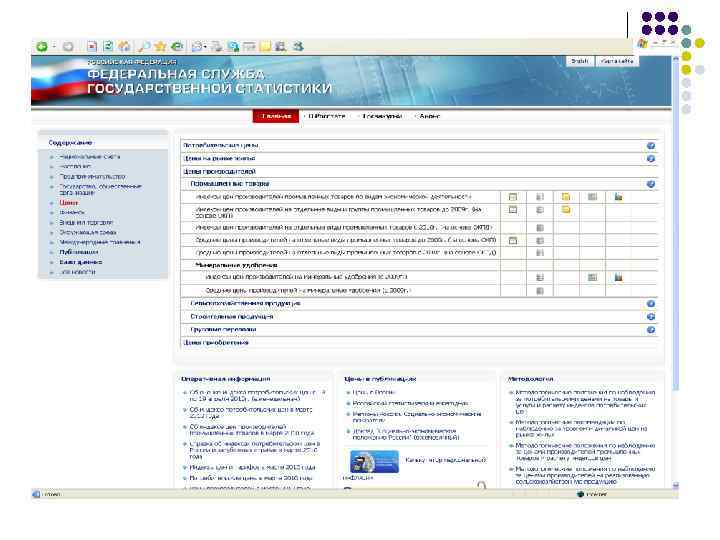Open document icon for indices по видам экономической деятельности
Viewport: 720px width, 540px height.
click(540, 197)
